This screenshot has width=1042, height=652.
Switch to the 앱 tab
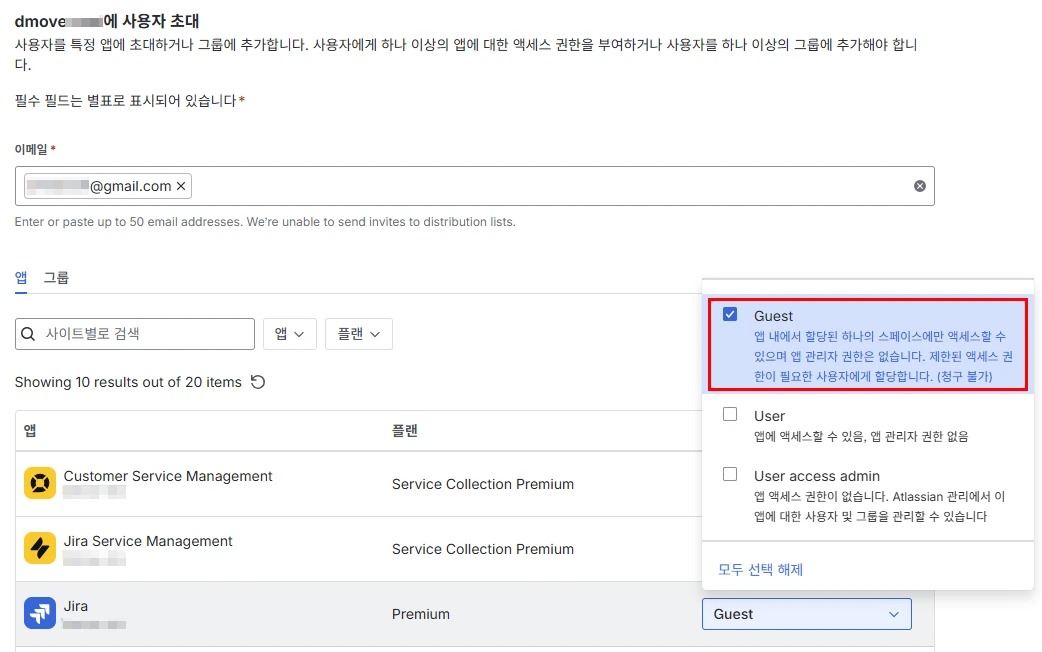[21, 277]
